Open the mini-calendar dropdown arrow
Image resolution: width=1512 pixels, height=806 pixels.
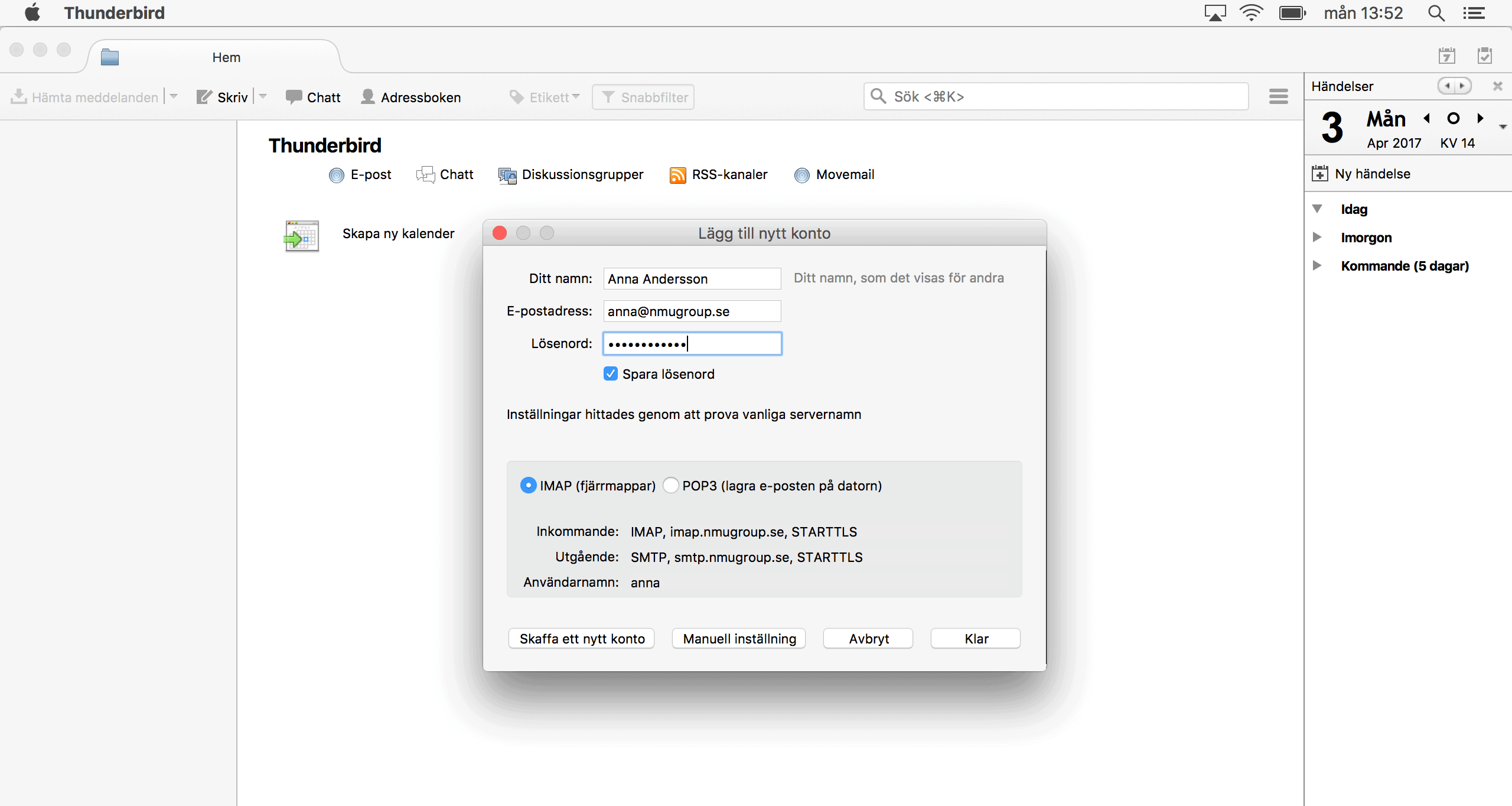[x=1503, y=126]
